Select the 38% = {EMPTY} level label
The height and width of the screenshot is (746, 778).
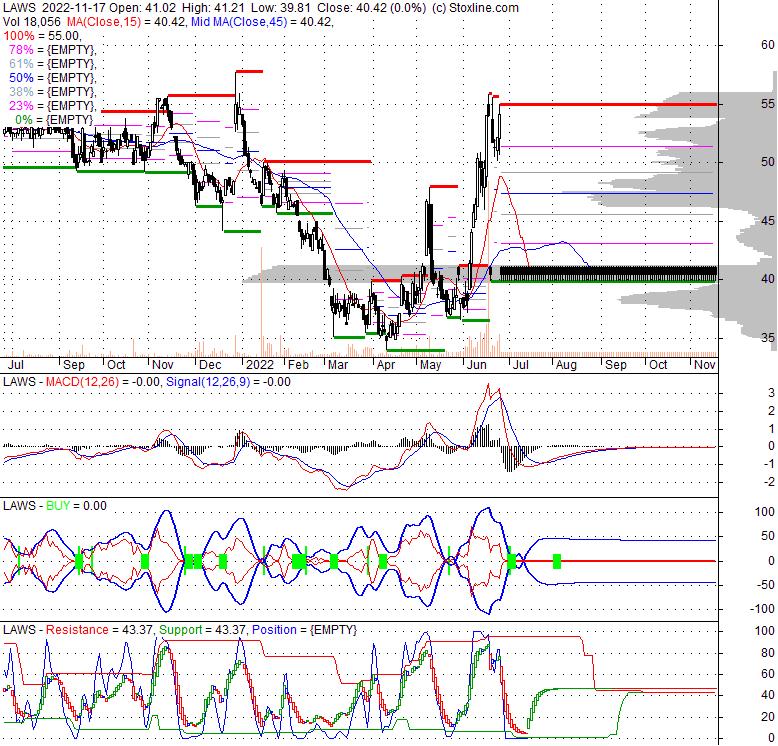point(52,92)
